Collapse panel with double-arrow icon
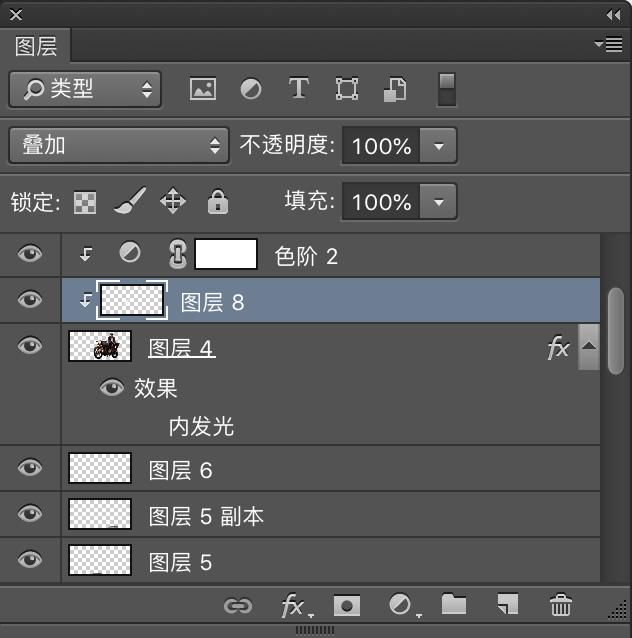632x638 pixels. click(x=613, y=15)
